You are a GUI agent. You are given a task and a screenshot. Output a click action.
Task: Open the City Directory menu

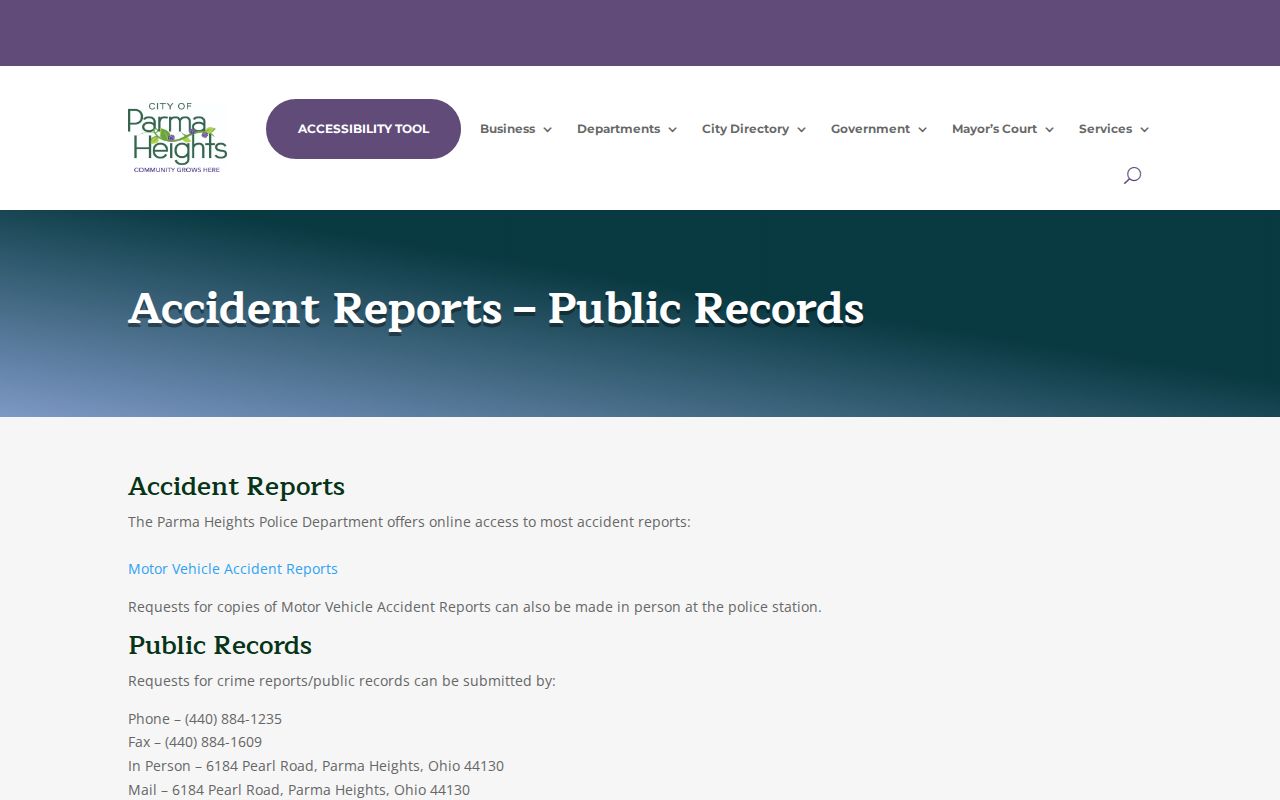754,129
